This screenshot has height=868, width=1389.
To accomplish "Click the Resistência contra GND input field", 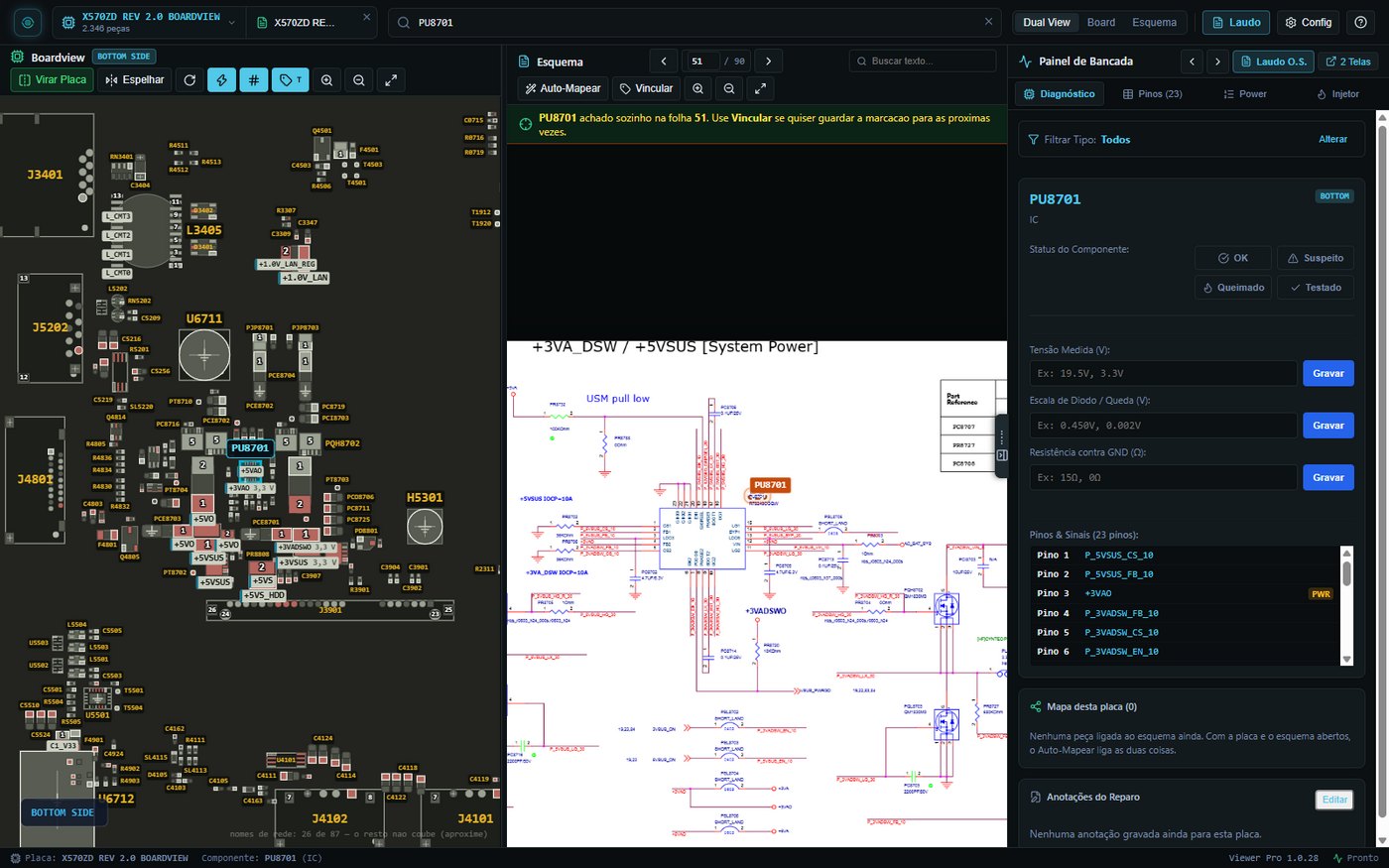I will tap(1163, 477).
